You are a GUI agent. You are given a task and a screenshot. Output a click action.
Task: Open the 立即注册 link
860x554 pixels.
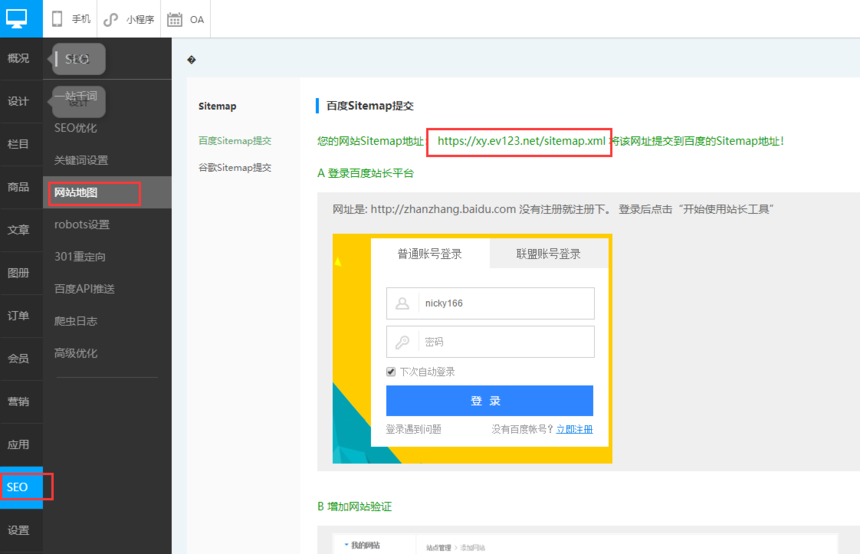coord(574,429)
